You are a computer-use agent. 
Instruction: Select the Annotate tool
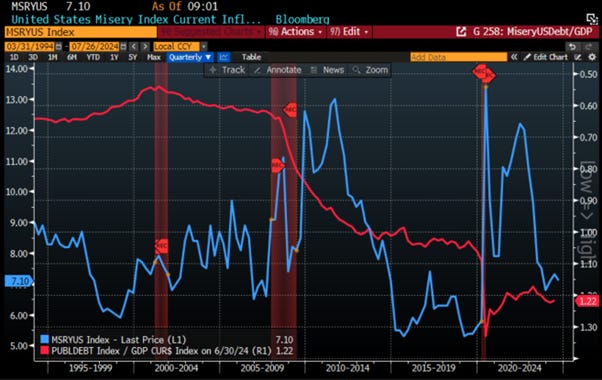click(278, 70)
